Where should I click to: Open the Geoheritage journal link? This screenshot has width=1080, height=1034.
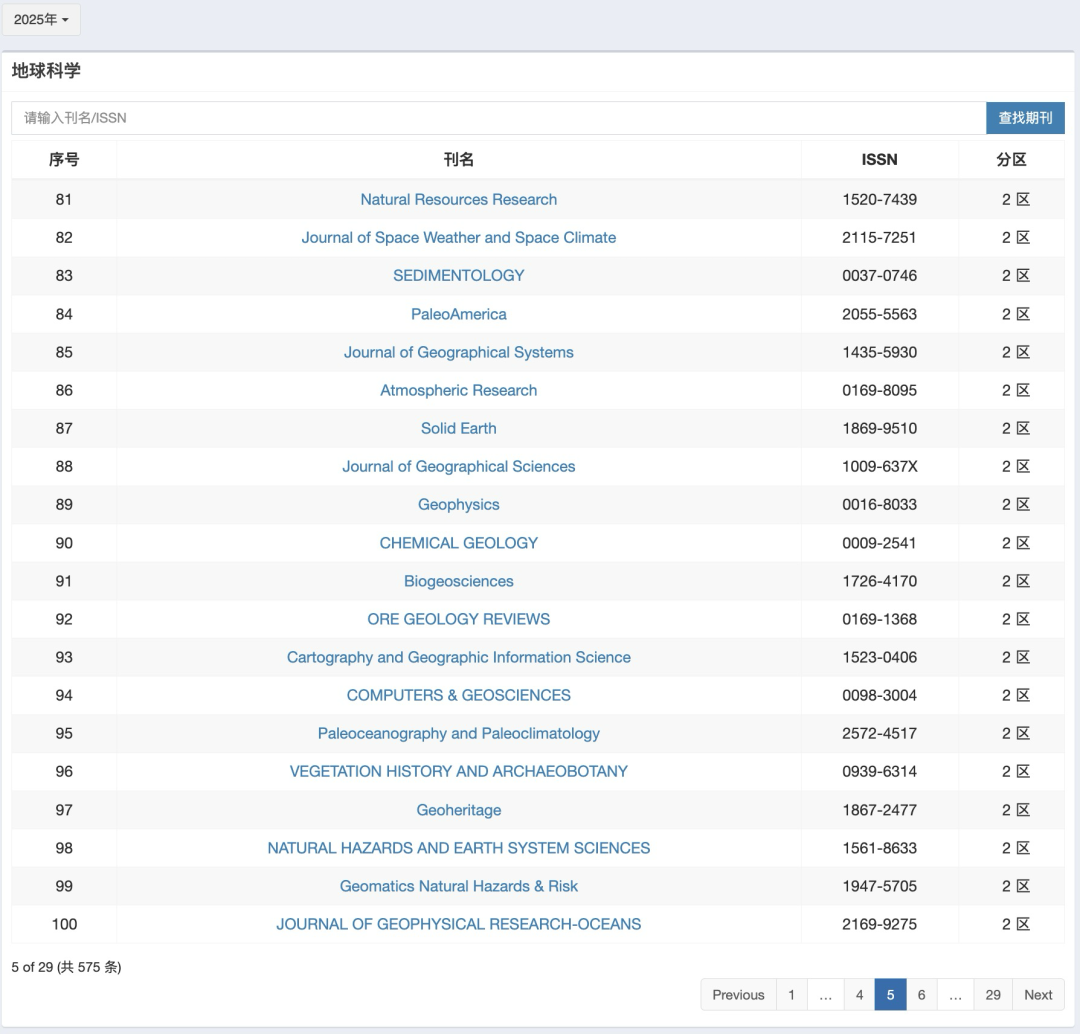pyautogui.click(x=459, y=809)
